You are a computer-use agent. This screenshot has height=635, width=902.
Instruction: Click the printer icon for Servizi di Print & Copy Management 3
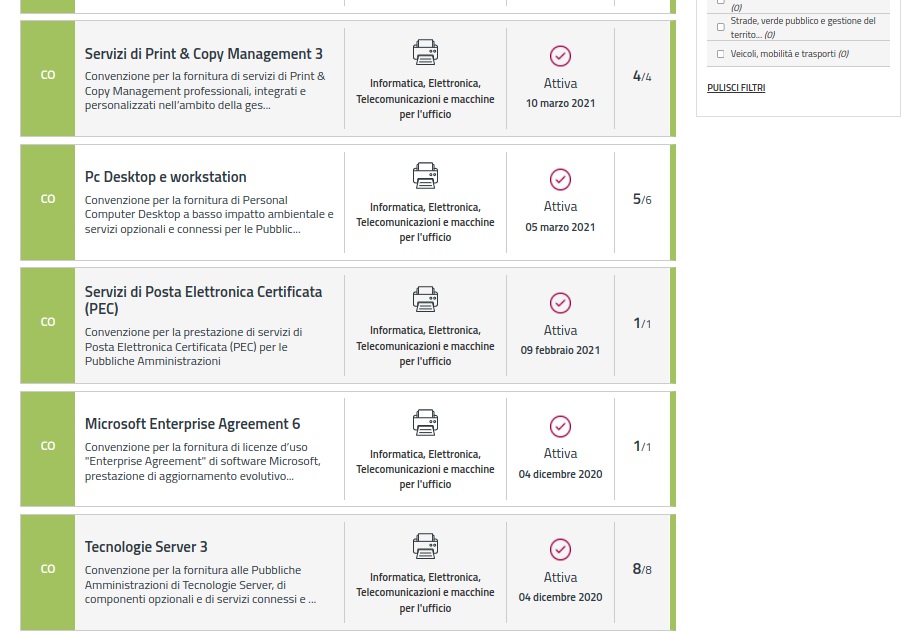pyautogui.click(x=425, y=53)
